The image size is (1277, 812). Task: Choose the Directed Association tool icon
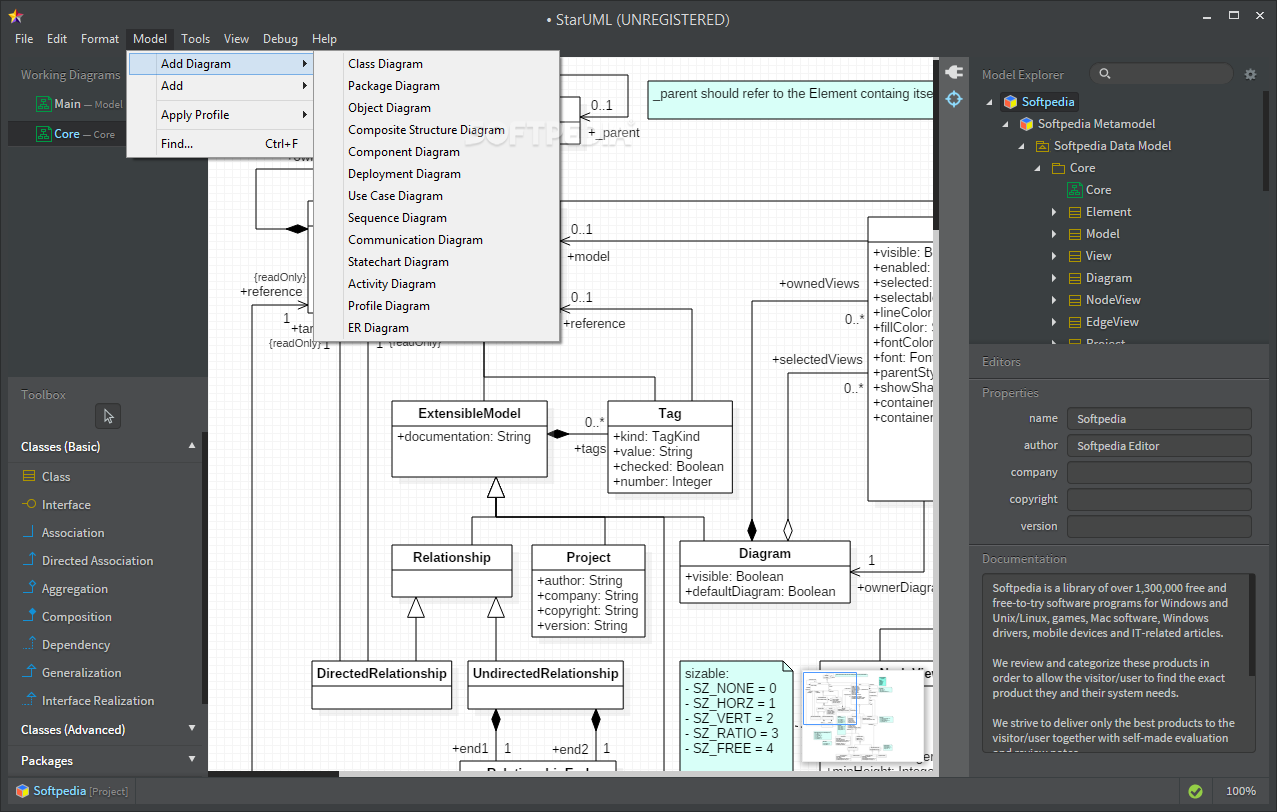click(x=28, y=561)
